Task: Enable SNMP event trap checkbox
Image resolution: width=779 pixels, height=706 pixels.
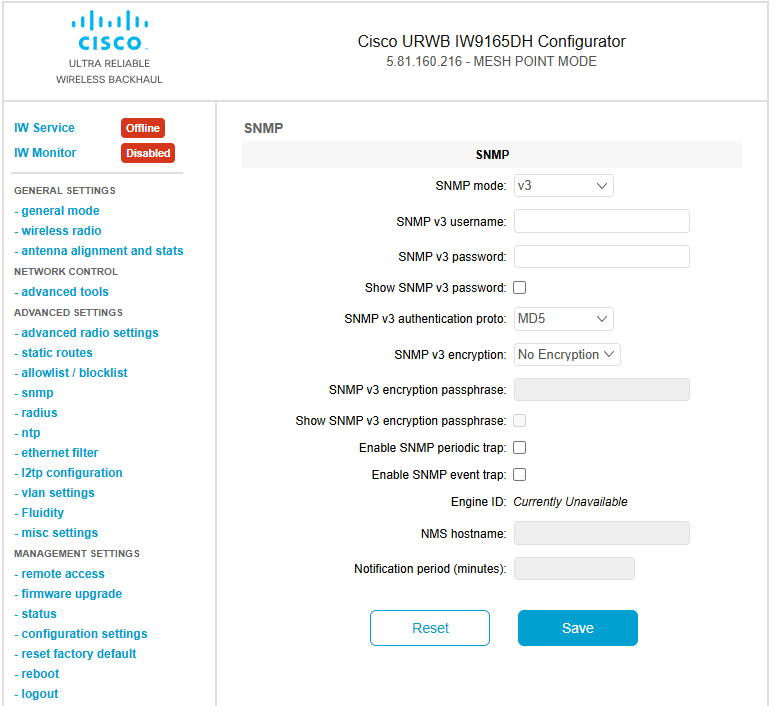Action: pyautogui.click(x=520, y=474)
